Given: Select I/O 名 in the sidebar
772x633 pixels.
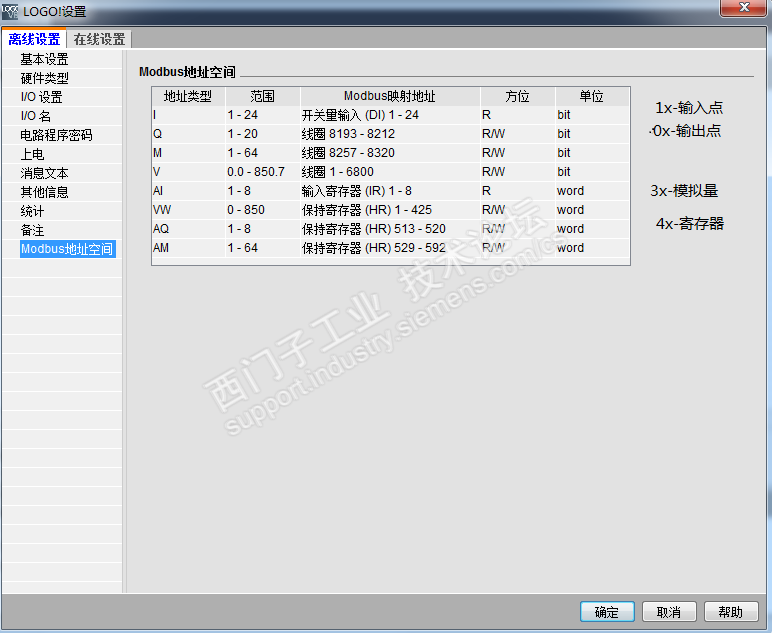Looking at the screenshot, I should point(35,116).
